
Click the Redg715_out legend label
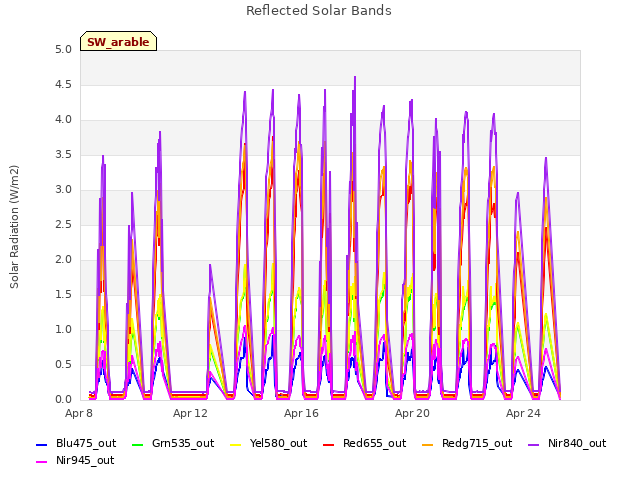pyautogui.click(x=477, y=444)
